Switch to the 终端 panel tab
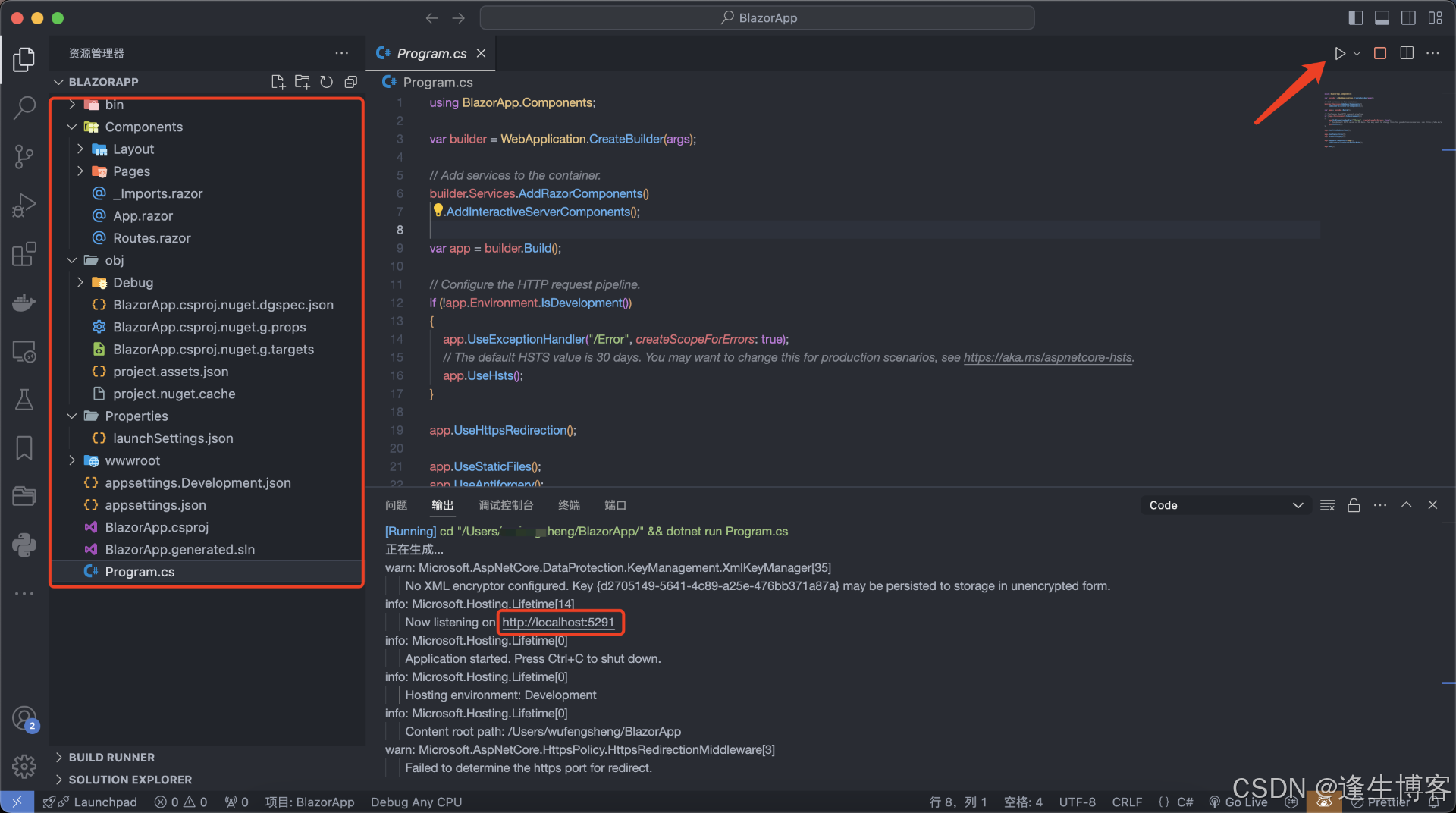The height and width of the screenshot is (813, 1456). (x=569, y=505)
